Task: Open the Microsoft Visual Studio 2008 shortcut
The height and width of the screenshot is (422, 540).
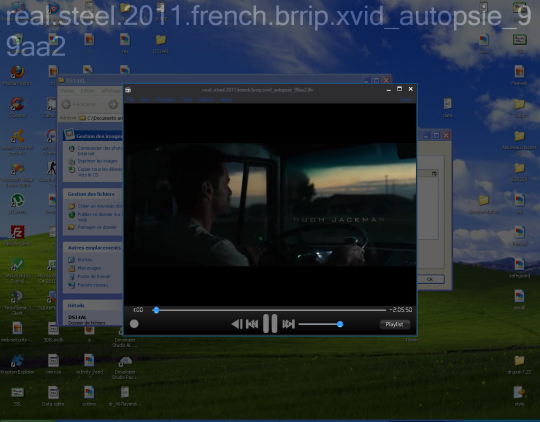Action: (x=17, y=175)
